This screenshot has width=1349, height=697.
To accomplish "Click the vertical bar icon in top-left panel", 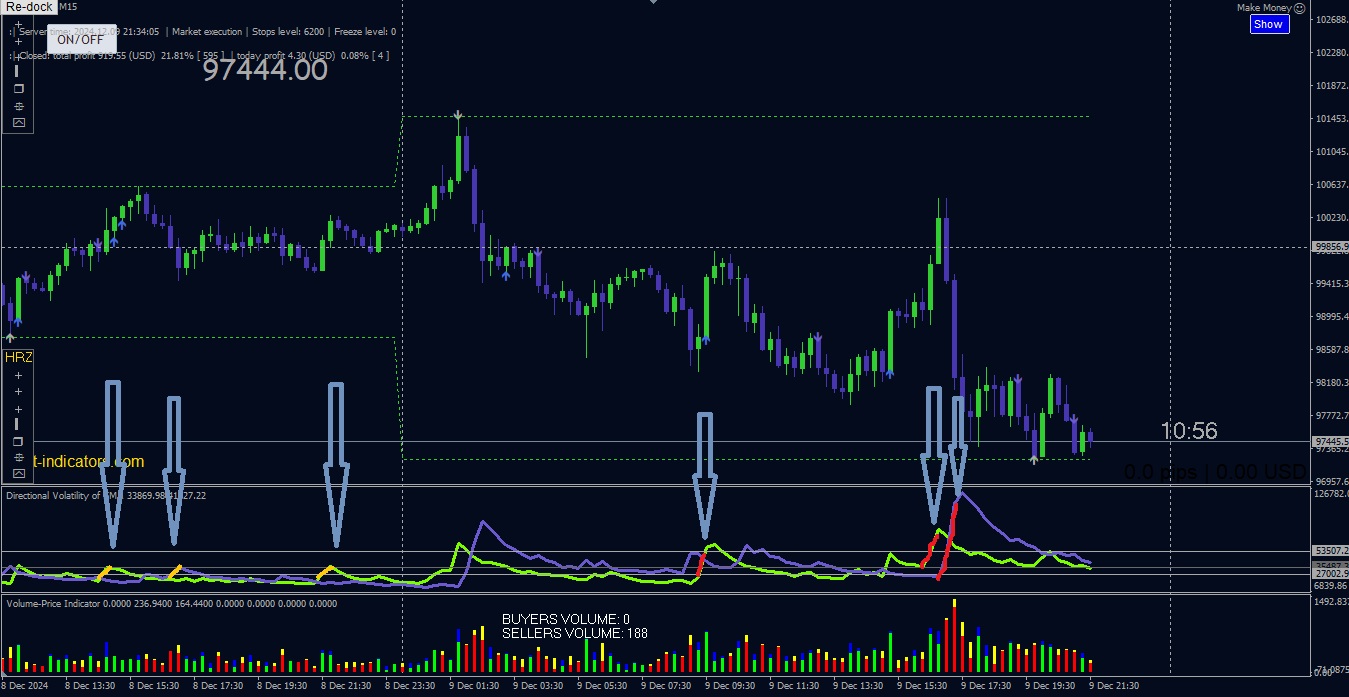I will click(x=18, y=71).
